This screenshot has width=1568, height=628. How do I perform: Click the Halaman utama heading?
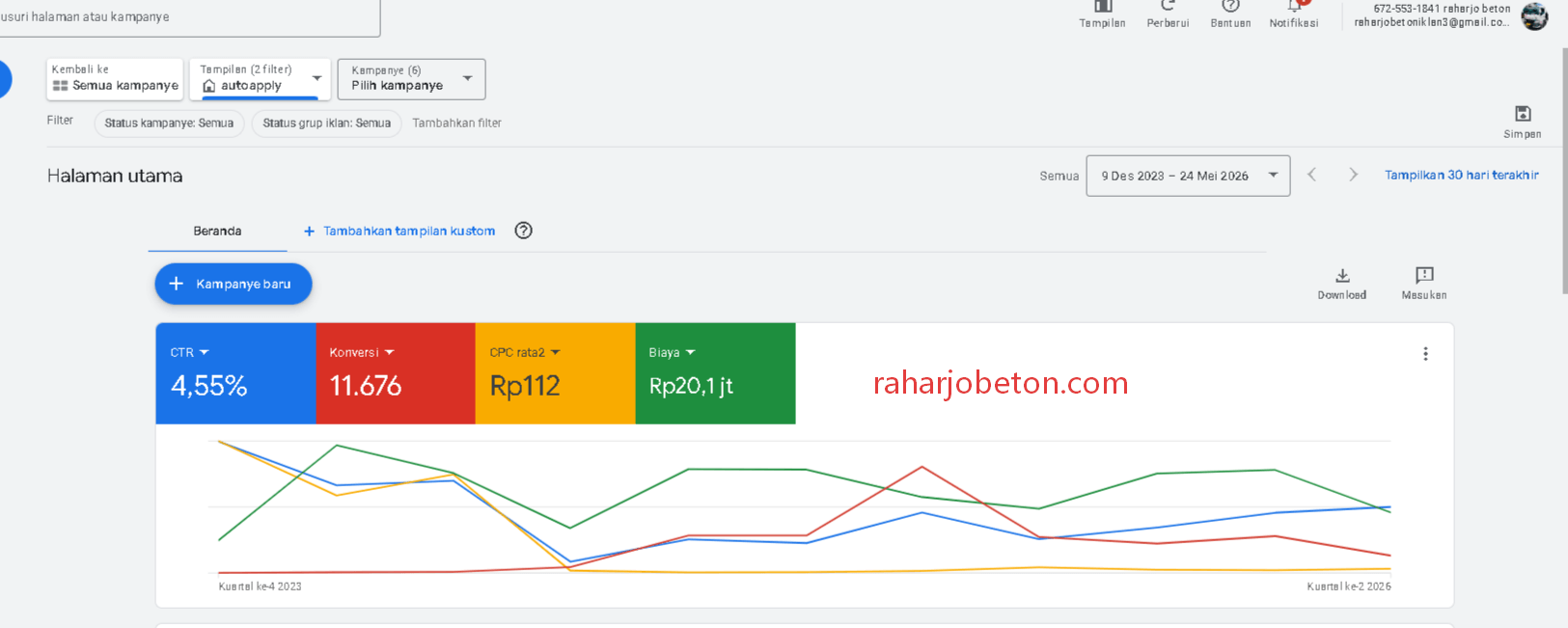point(115,176)
